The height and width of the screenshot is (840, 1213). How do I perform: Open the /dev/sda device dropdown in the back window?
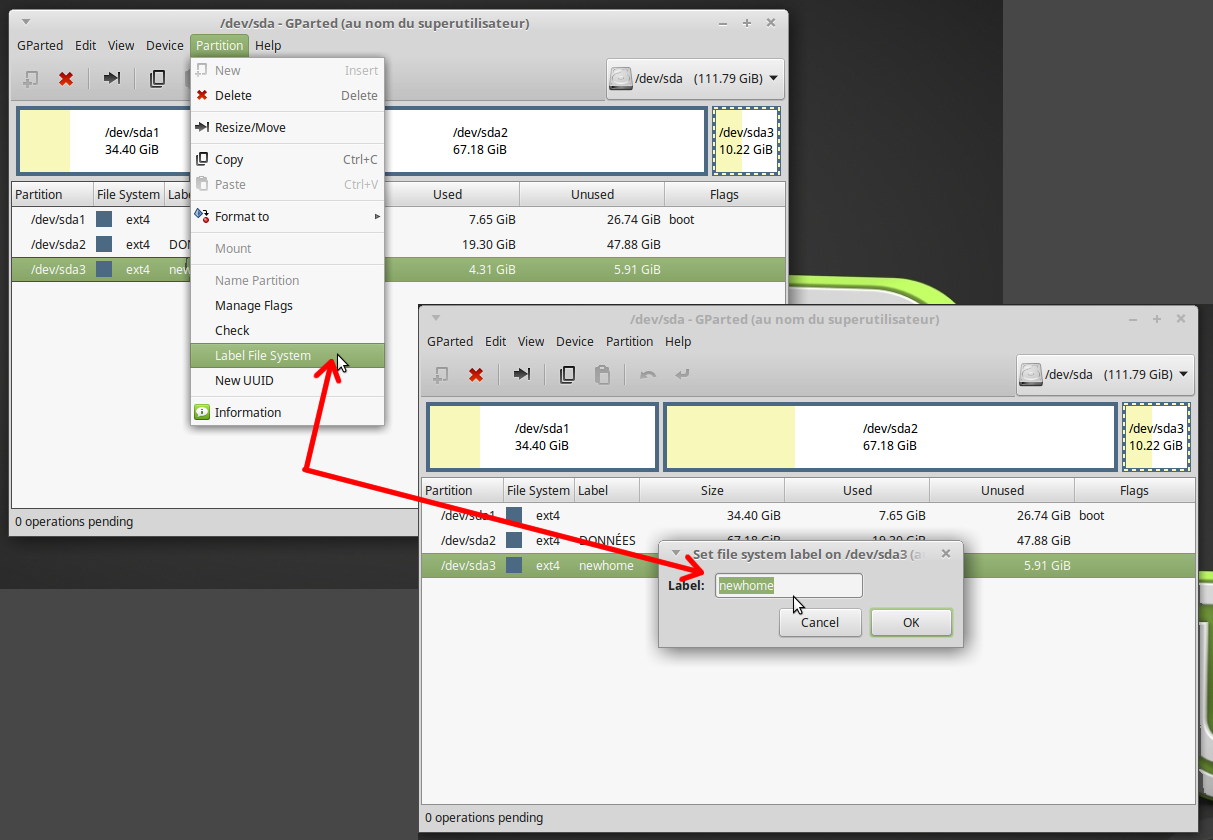695,79
